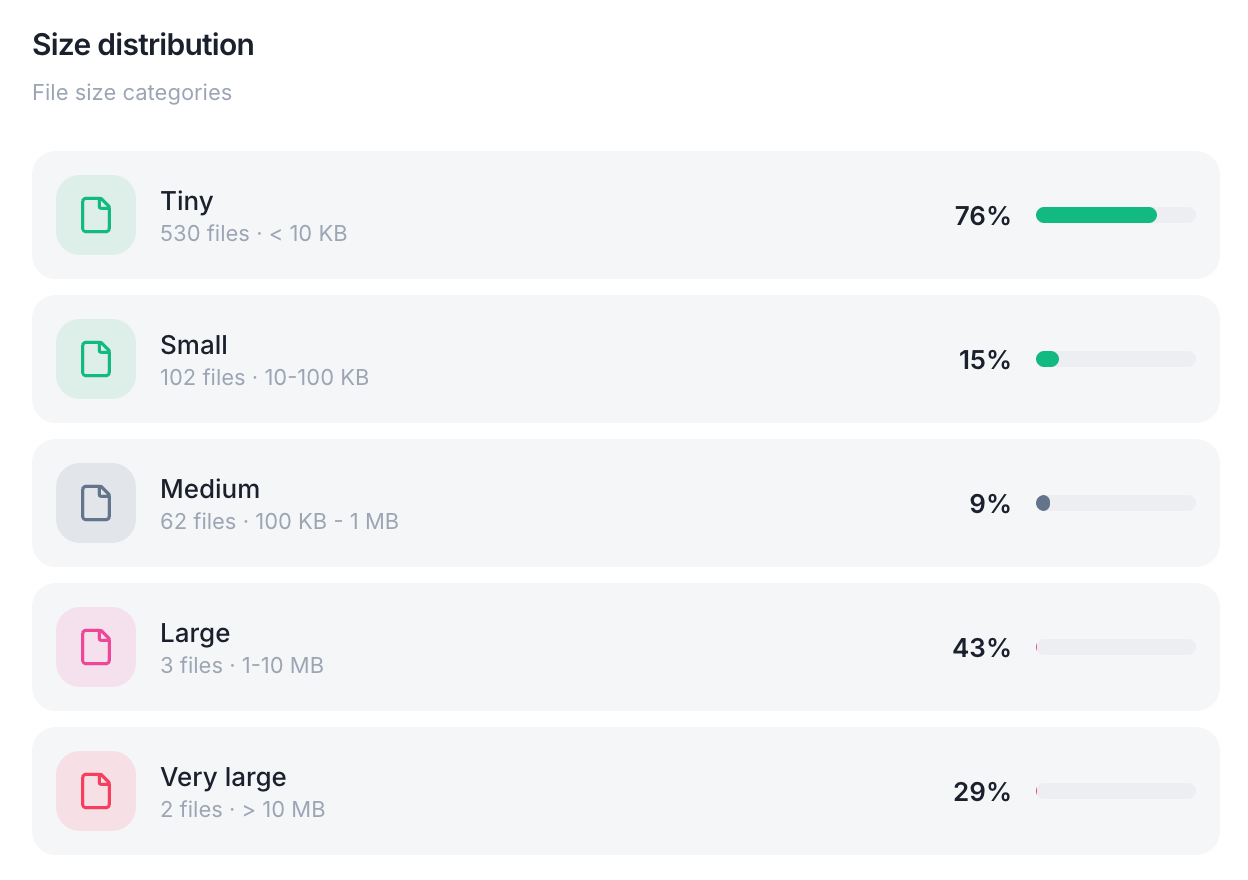1248x880 pixels.
Task: Select the Medium category label
Action: (210, 489)
